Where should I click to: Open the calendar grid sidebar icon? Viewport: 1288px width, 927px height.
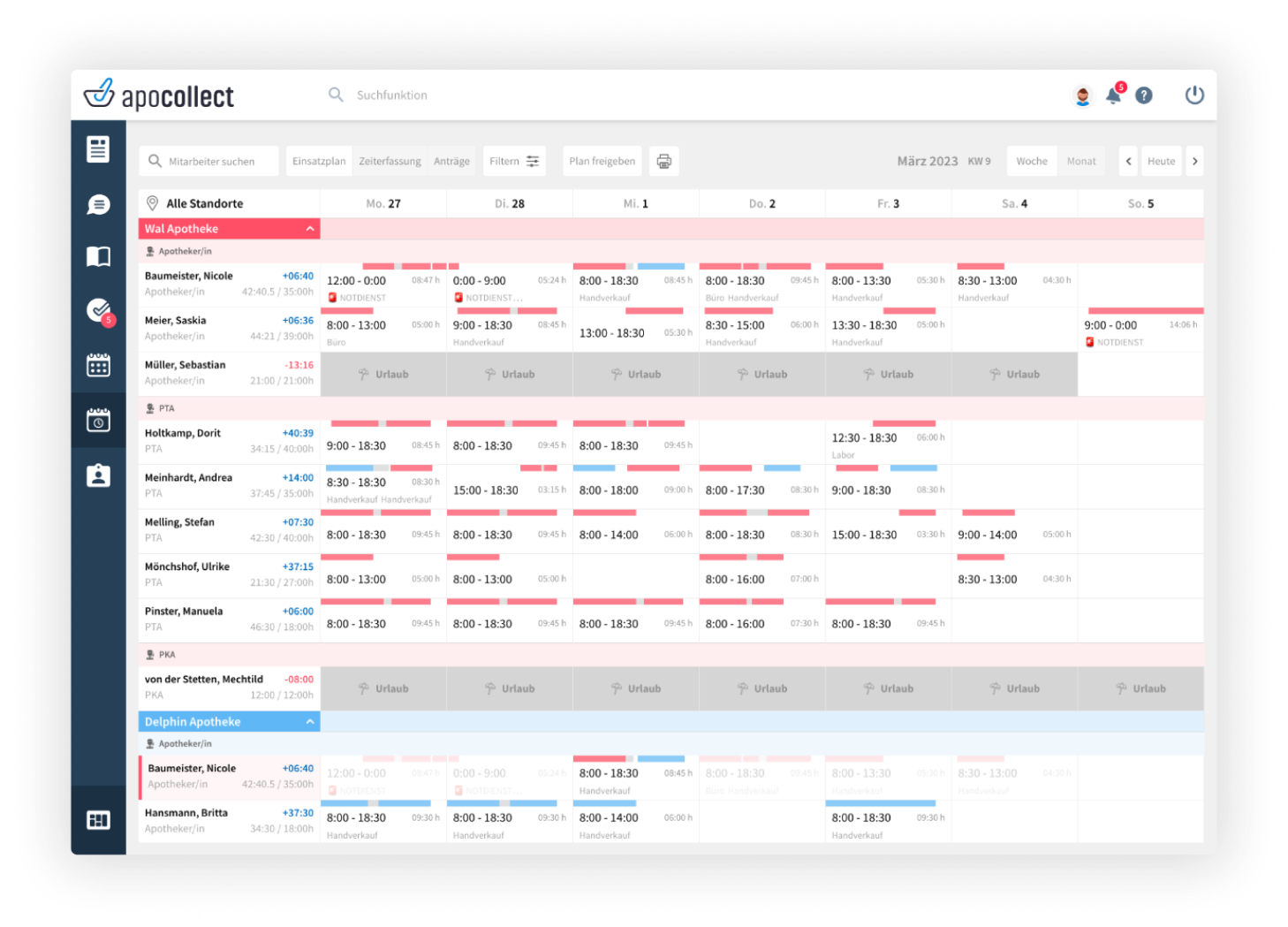point(98,365)
